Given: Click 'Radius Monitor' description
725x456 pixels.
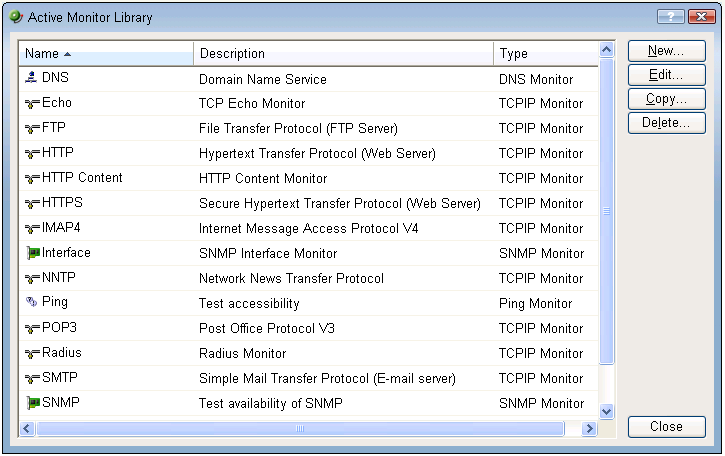Looking at the screenshot, I should point(242,353).
